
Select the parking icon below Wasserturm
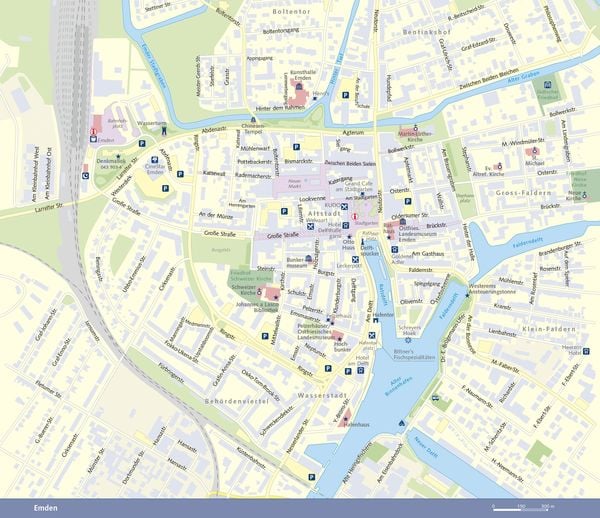pyautogui.click(x=142, y=144)
